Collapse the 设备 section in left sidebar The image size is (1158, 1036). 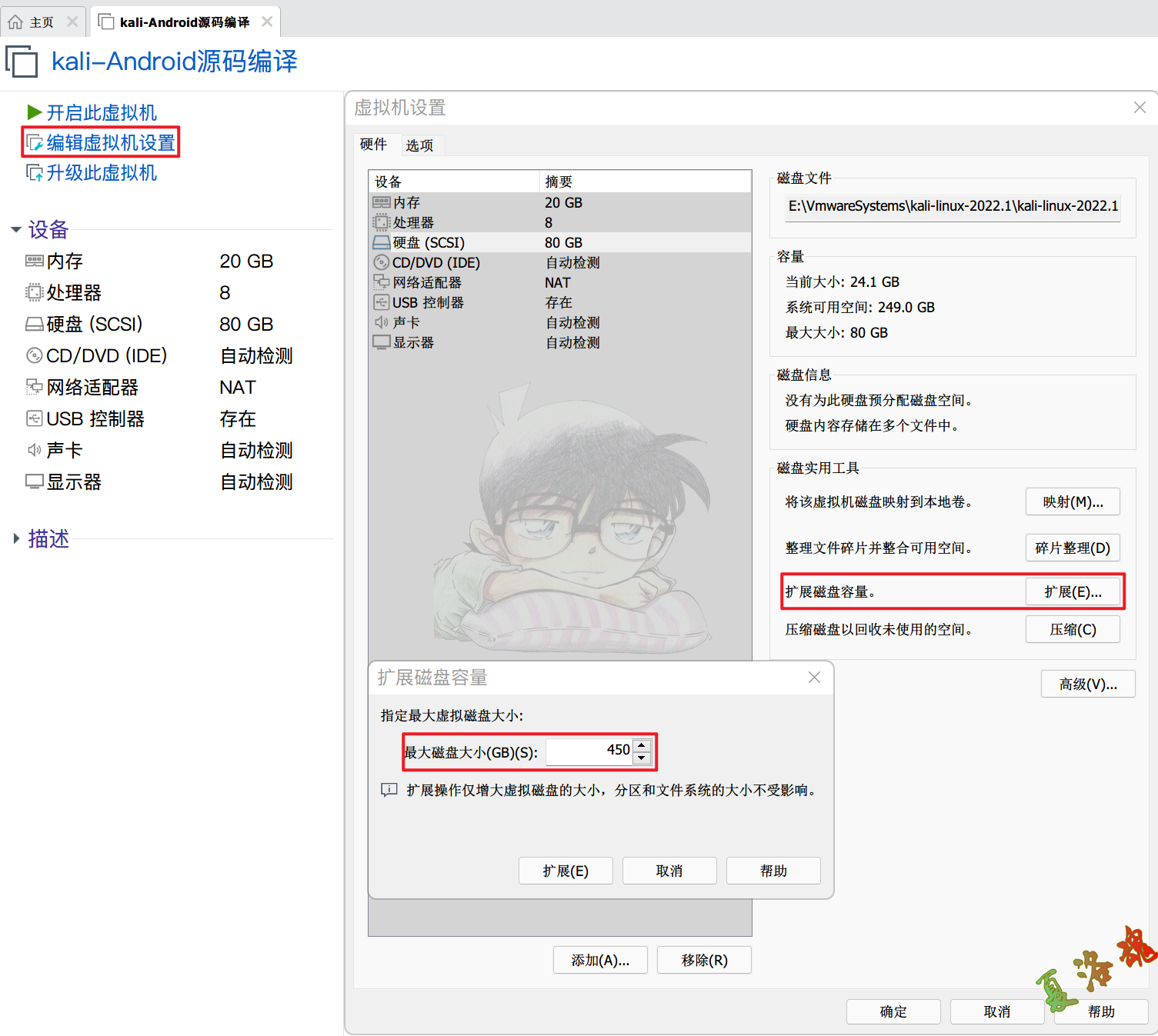point(16,230)
